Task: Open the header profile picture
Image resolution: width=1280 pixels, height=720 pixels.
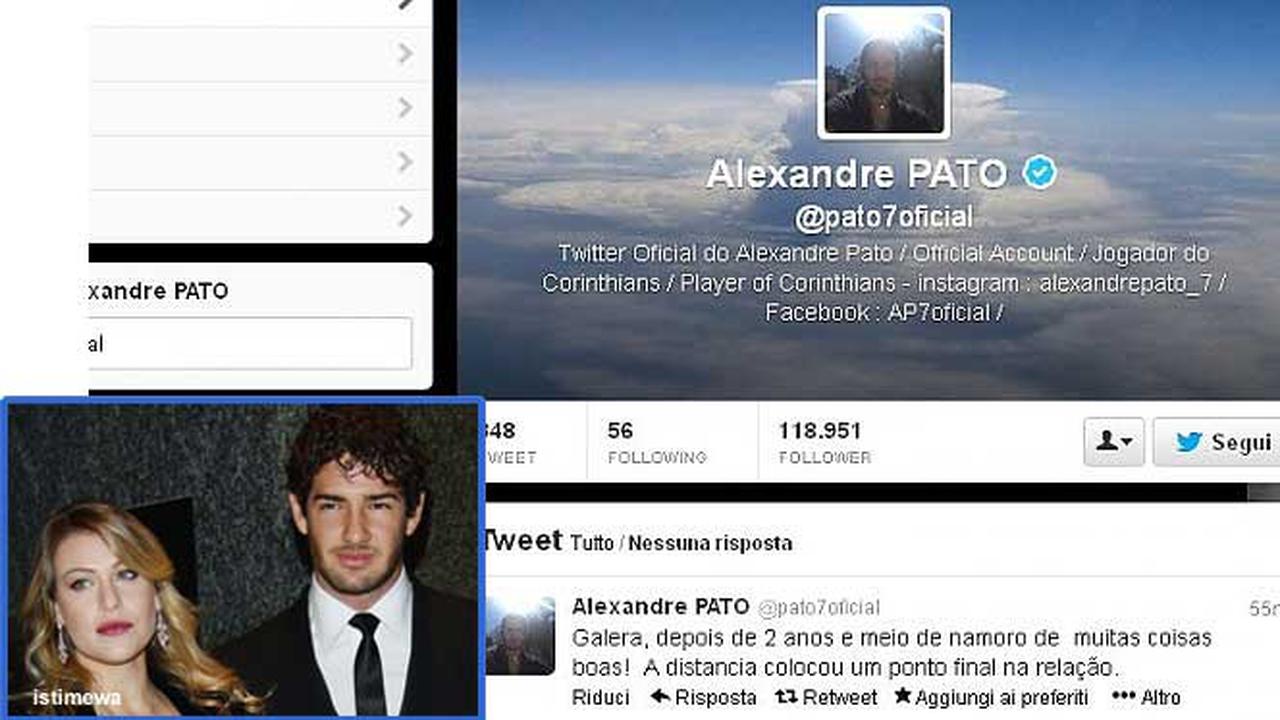Action: [883, 72]
